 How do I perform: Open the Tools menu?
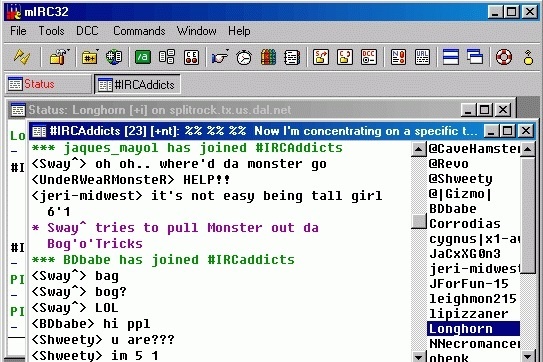[x=51, y=31]
